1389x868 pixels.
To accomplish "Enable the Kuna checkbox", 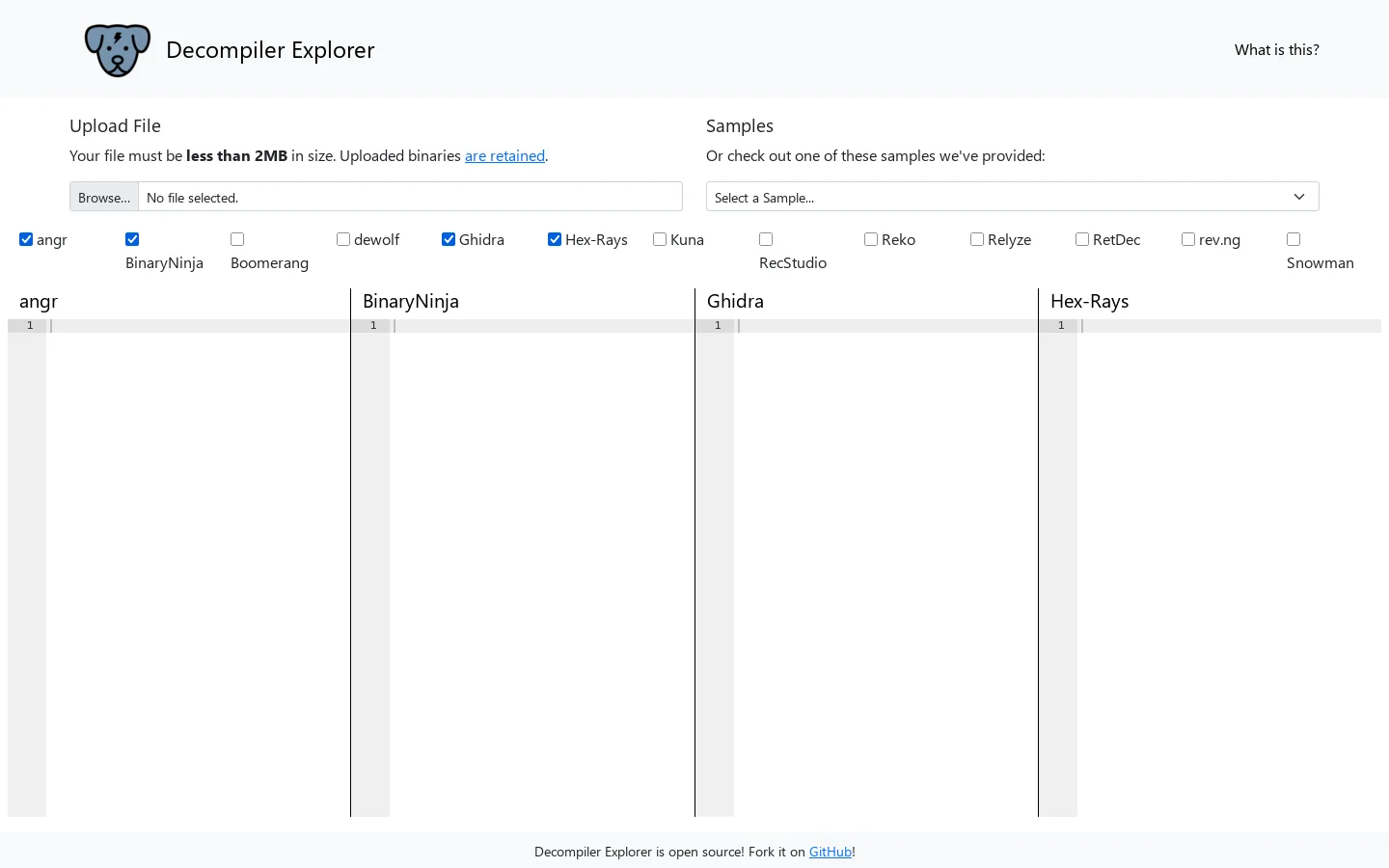I will click(x=660, y=239).
